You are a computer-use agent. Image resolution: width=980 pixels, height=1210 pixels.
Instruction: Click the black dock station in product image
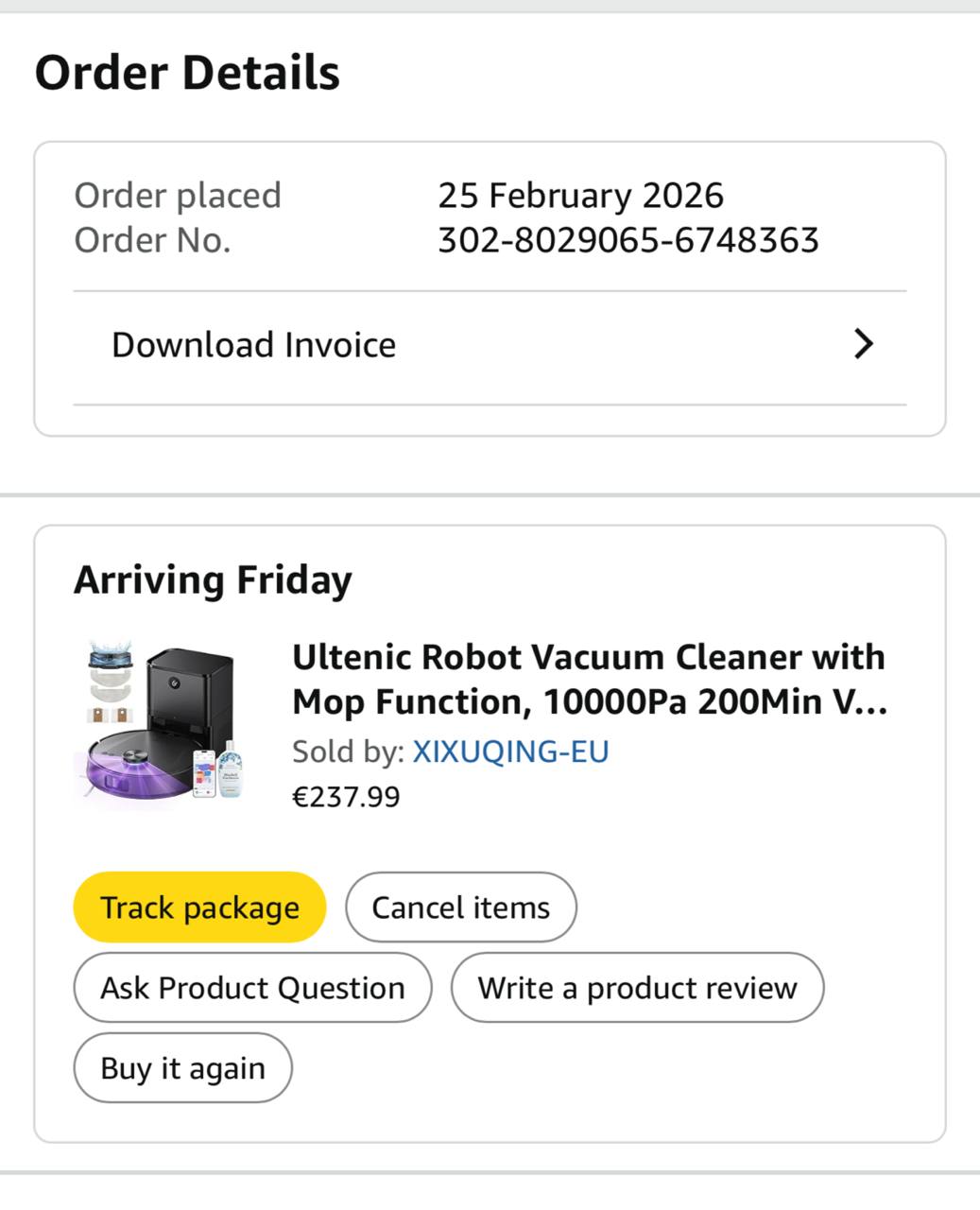click(190, 692)
